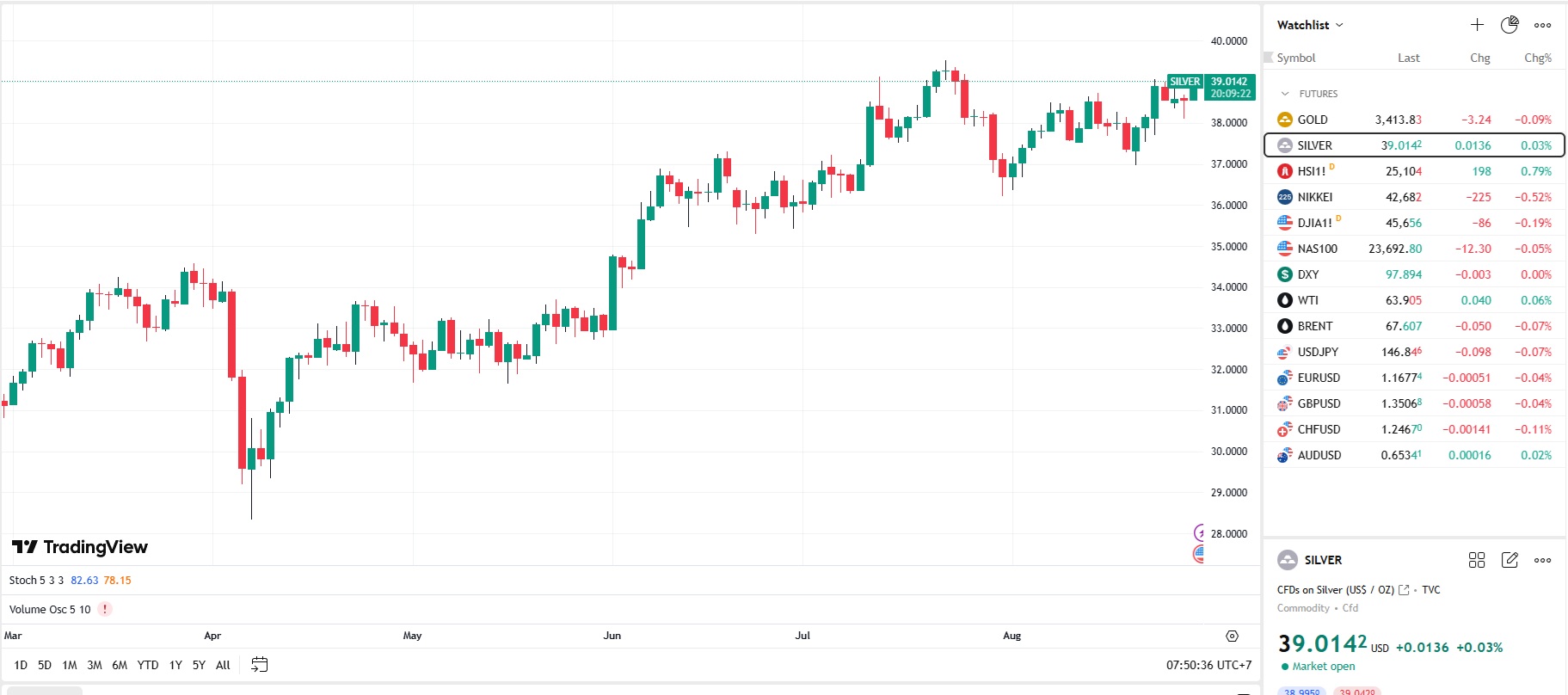Select the 5Y time range

199,665
